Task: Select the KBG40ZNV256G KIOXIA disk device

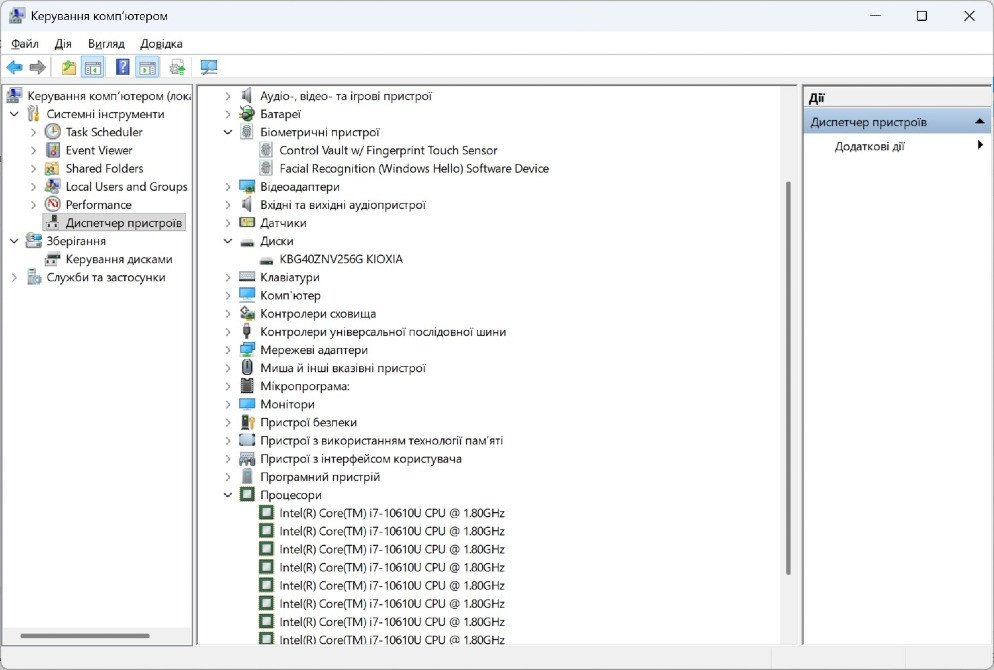Action: click(340, 259)
